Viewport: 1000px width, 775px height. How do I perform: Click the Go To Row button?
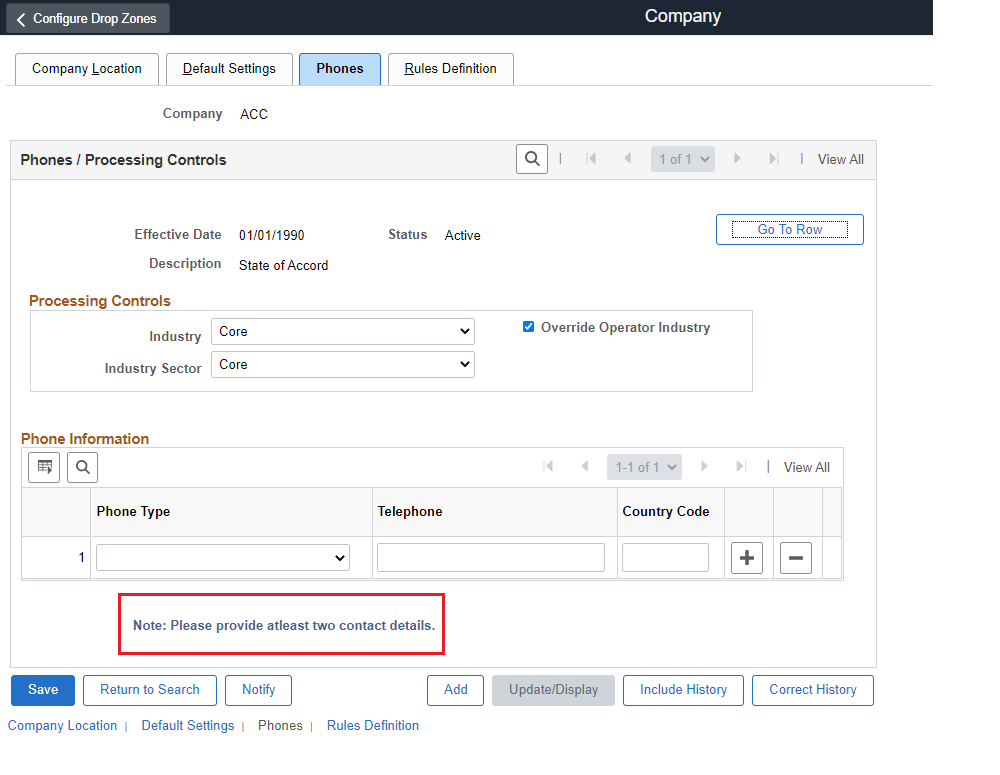pyautogui.click(x=790, y=230)
